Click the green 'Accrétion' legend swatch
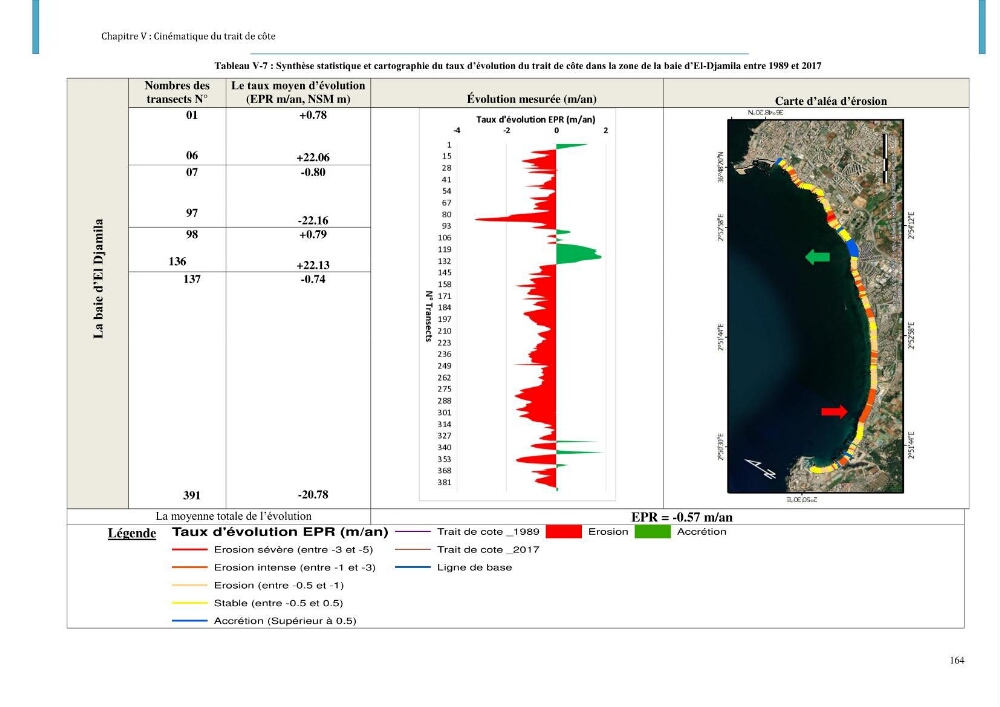 pos(652,532)
